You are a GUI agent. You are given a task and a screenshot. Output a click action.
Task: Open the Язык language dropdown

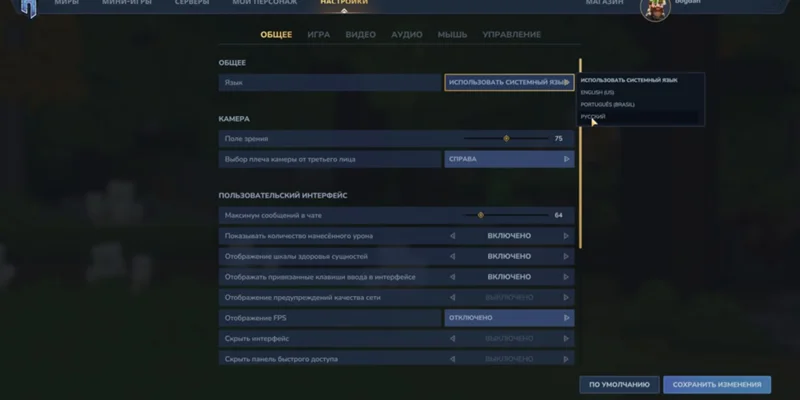509,82
